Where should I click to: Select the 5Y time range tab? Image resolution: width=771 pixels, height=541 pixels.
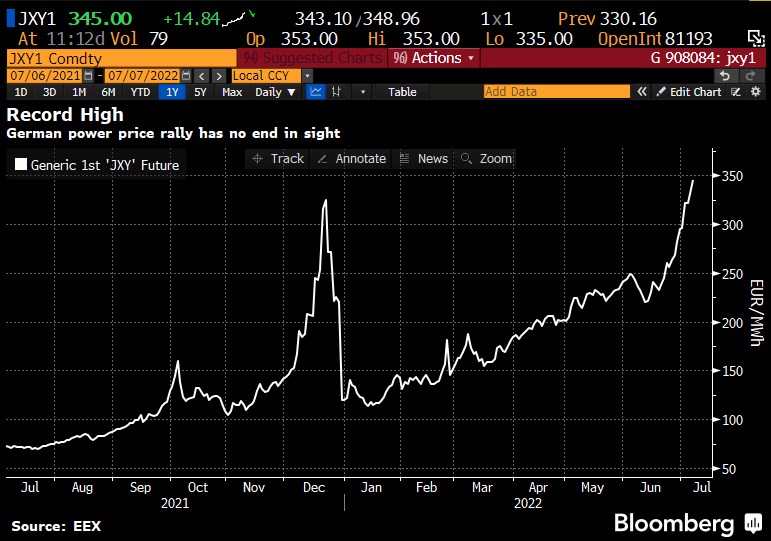[x=200, y=92]
